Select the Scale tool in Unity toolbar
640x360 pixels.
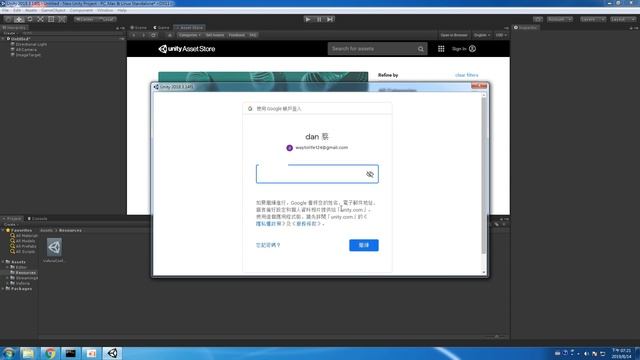[40, 19]
